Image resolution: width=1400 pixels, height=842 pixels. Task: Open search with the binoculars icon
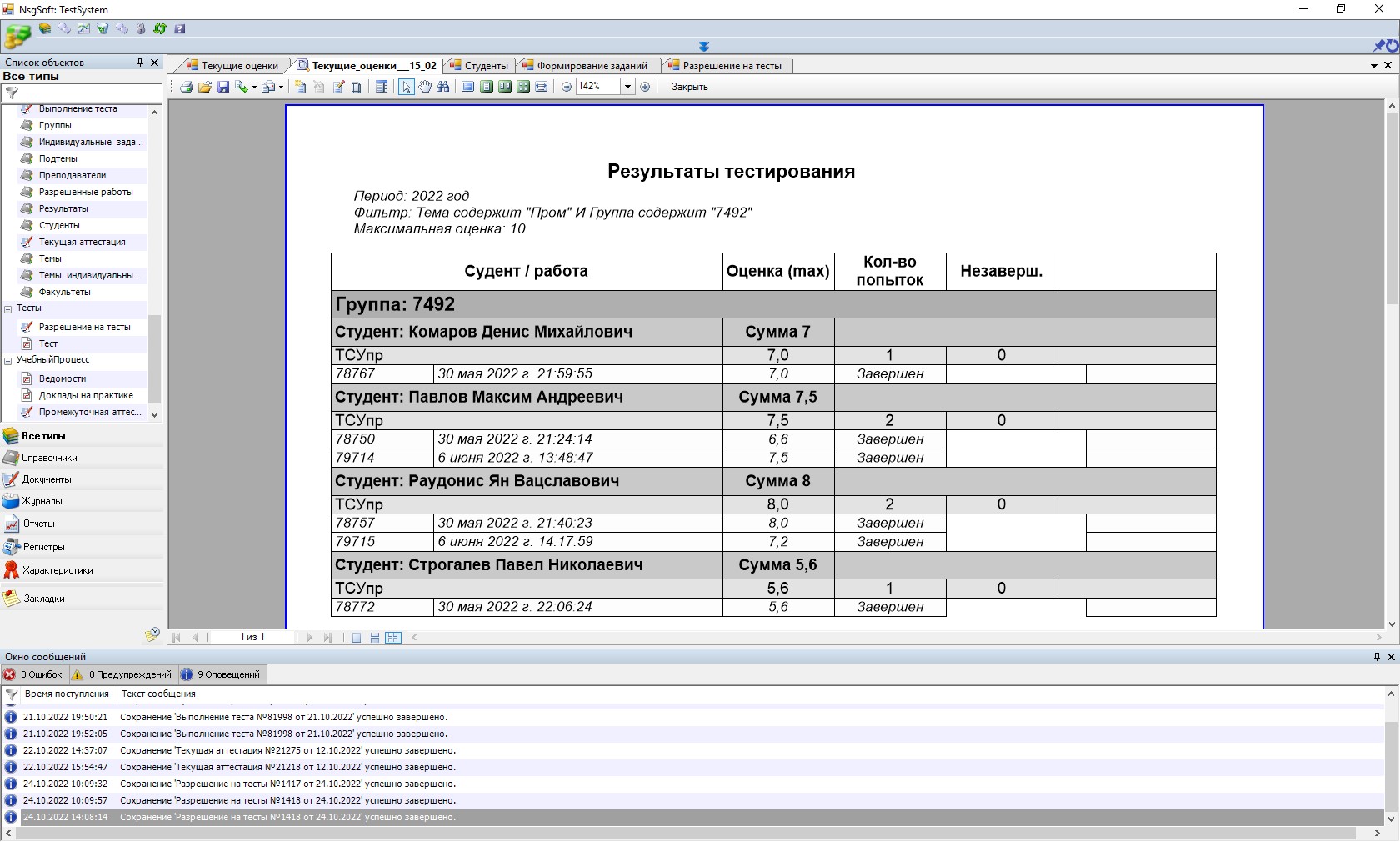coord(443,87)
